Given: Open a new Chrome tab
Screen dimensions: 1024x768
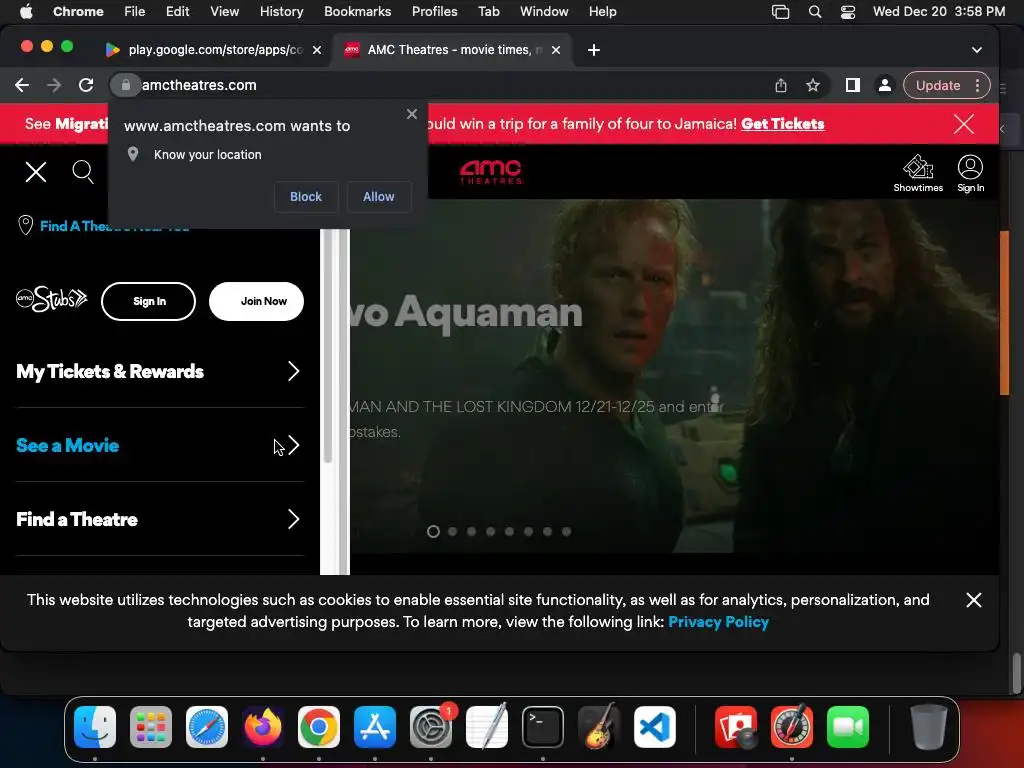Looking at the screenshot, I should [594, 50].
